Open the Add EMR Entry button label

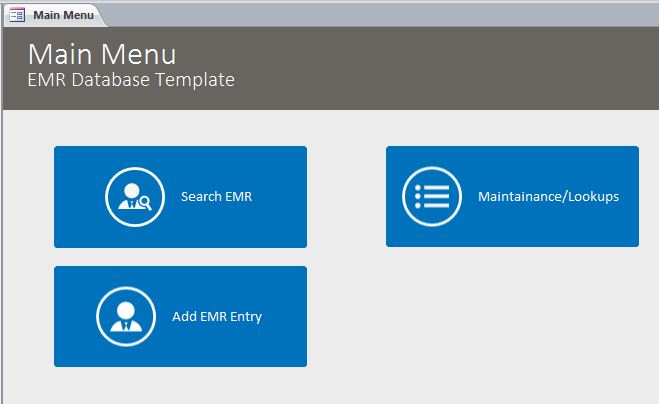click(x=217, y=316)
